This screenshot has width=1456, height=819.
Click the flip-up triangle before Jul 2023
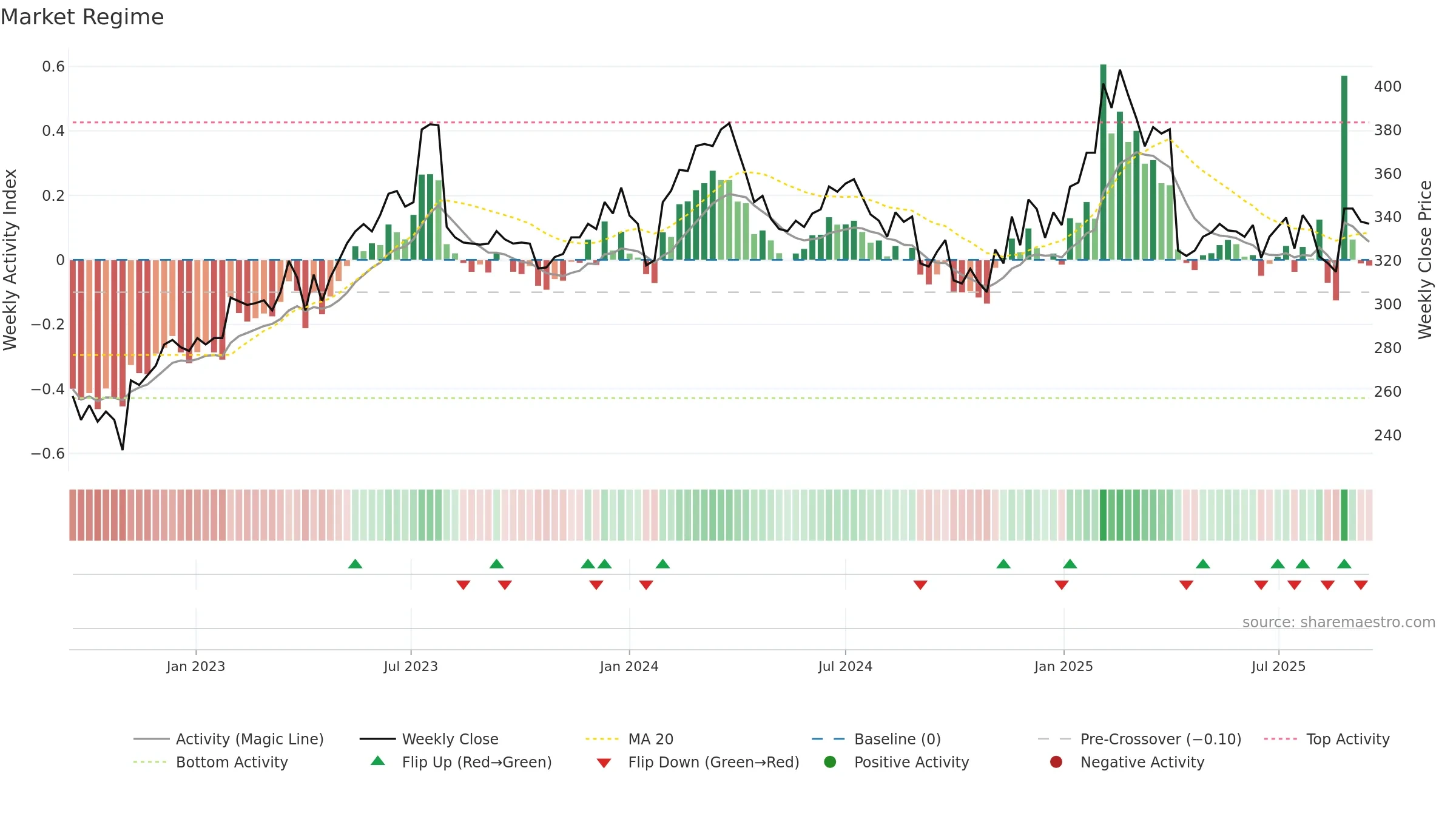coord(356,564)
